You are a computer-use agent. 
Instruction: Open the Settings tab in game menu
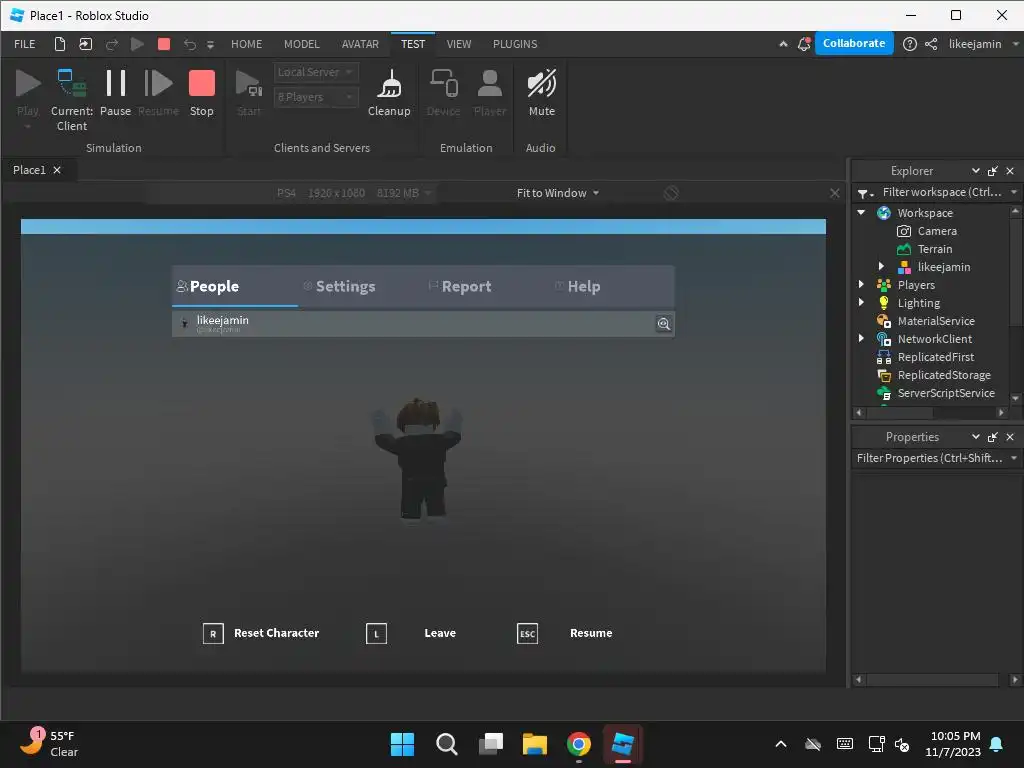click(340, 286)
